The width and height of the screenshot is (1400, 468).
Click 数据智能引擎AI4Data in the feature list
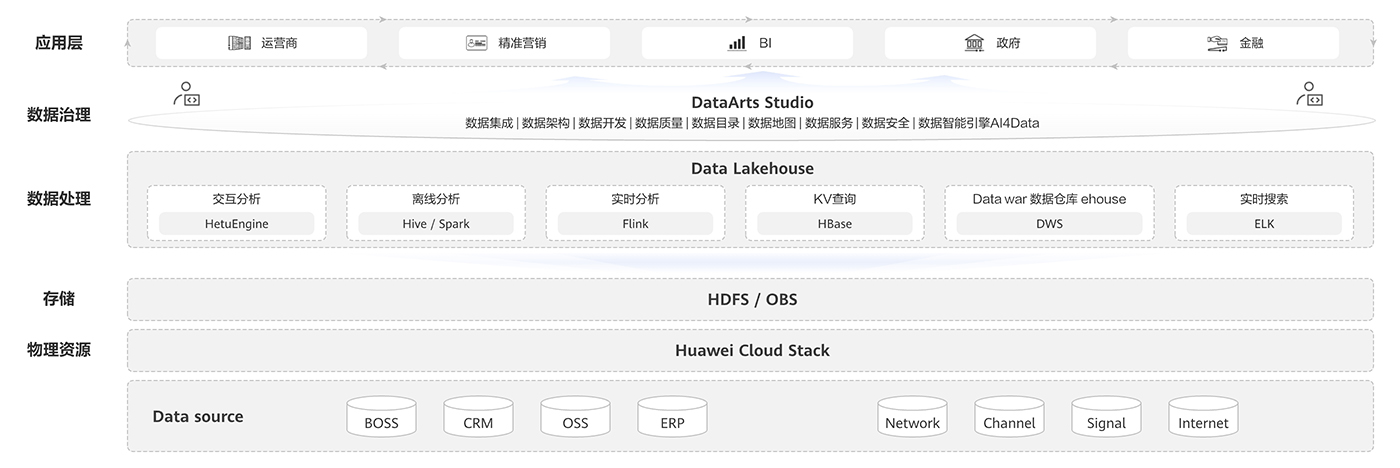979,123
